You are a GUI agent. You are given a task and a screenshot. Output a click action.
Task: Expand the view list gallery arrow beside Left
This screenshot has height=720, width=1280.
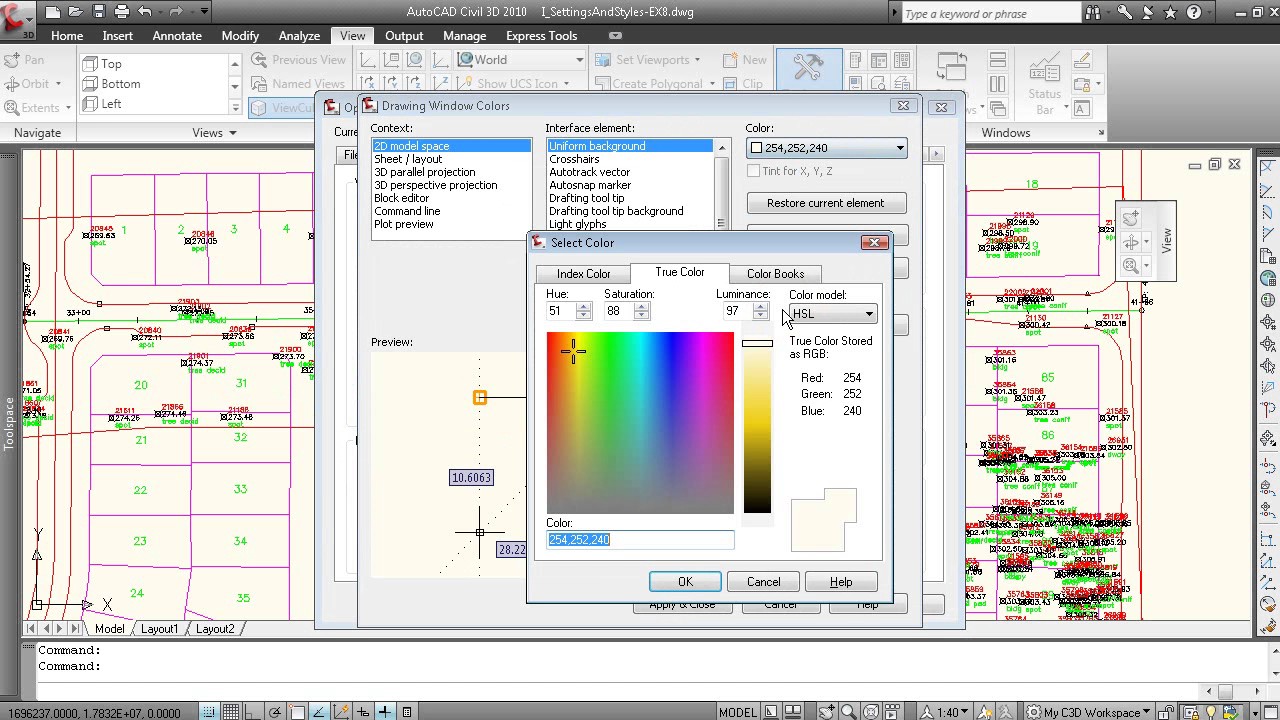[x=234, y=108]
